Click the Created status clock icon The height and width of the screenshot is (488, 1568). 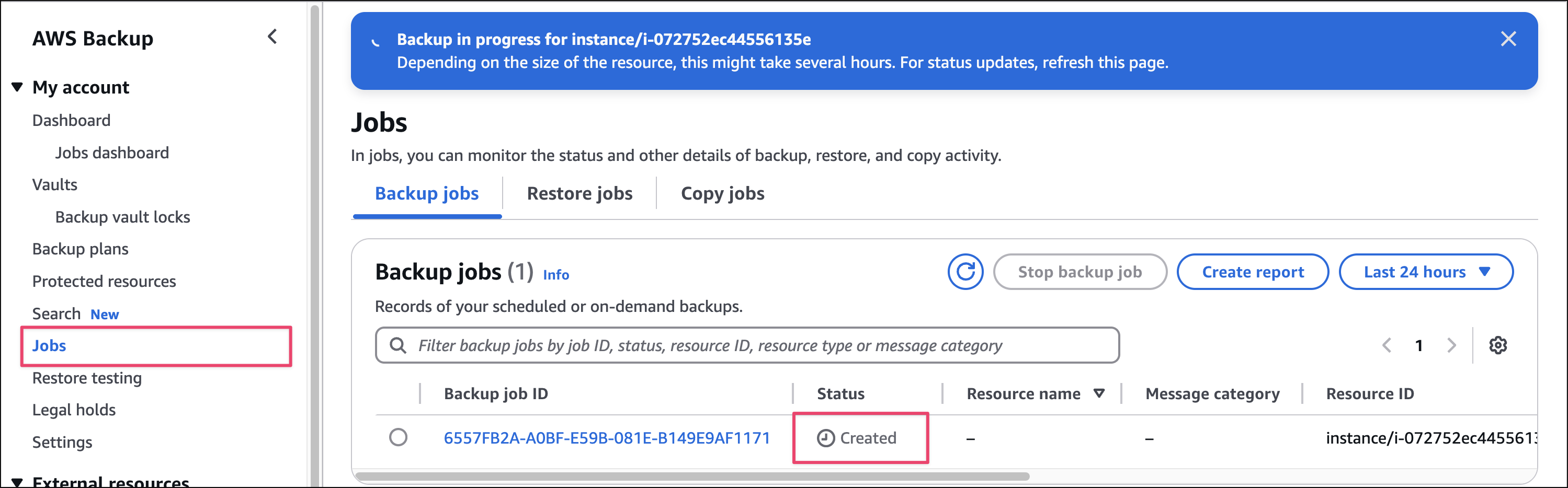pos(825,437)
